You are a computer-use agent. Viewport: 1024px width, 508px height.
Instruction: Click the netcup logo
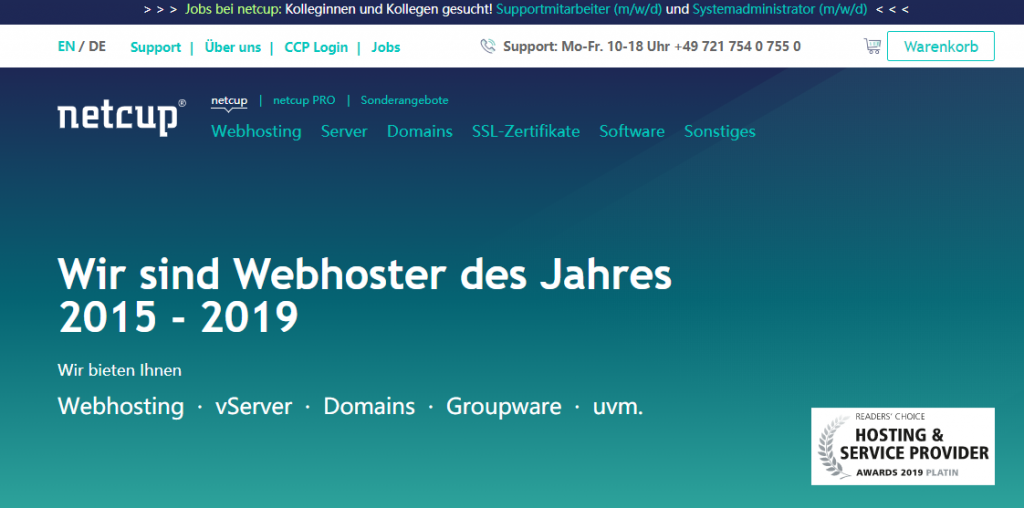(121, 116)
